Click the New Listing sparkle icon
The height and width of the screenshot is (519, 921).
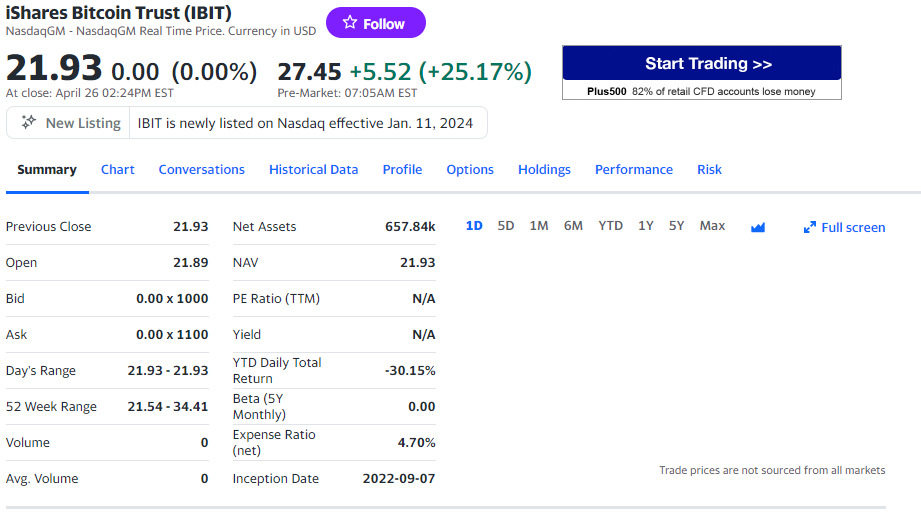click(29, 122)
